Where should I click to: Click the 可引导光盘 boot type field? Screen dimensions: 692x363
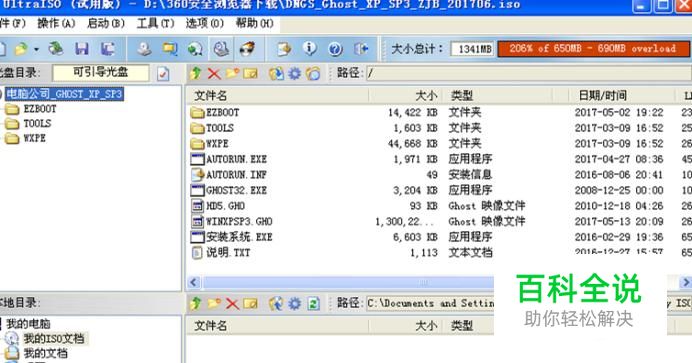coord(101,73)
